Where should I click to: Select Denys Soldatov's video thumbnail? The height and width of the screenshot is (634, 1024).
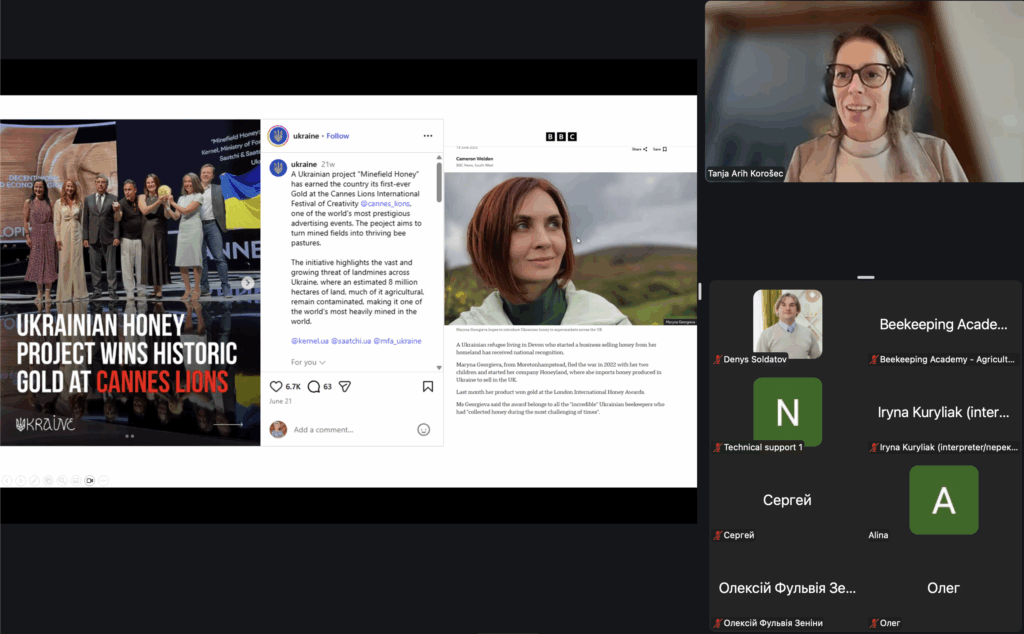coord(787,324)
